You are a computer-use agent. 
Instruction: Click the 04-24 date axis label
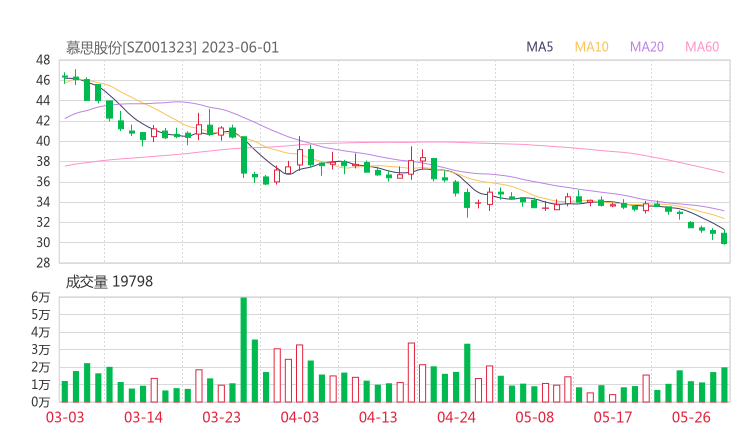tap(456, 417)
